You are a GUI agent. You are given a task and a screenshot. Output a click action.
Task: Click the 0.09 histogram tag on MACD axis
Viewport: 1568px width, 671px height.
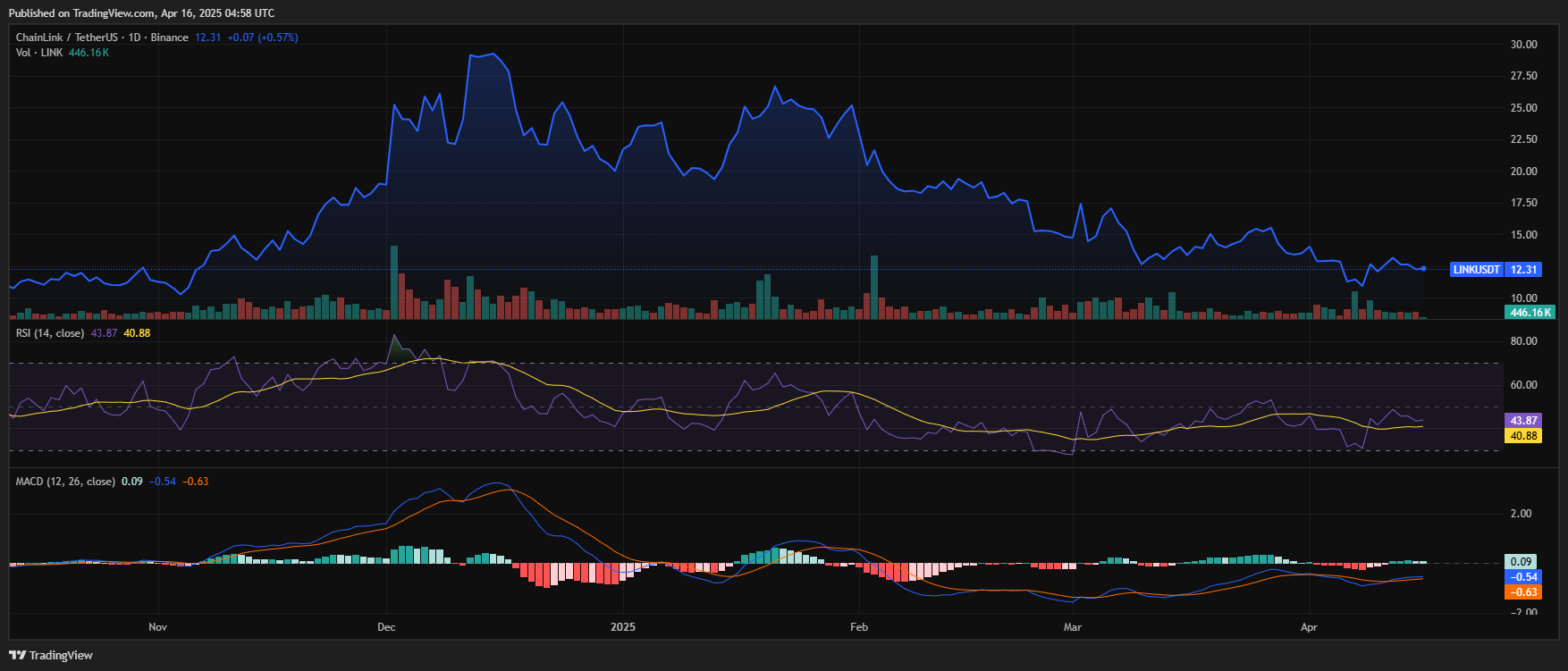tap(1522, 562)
